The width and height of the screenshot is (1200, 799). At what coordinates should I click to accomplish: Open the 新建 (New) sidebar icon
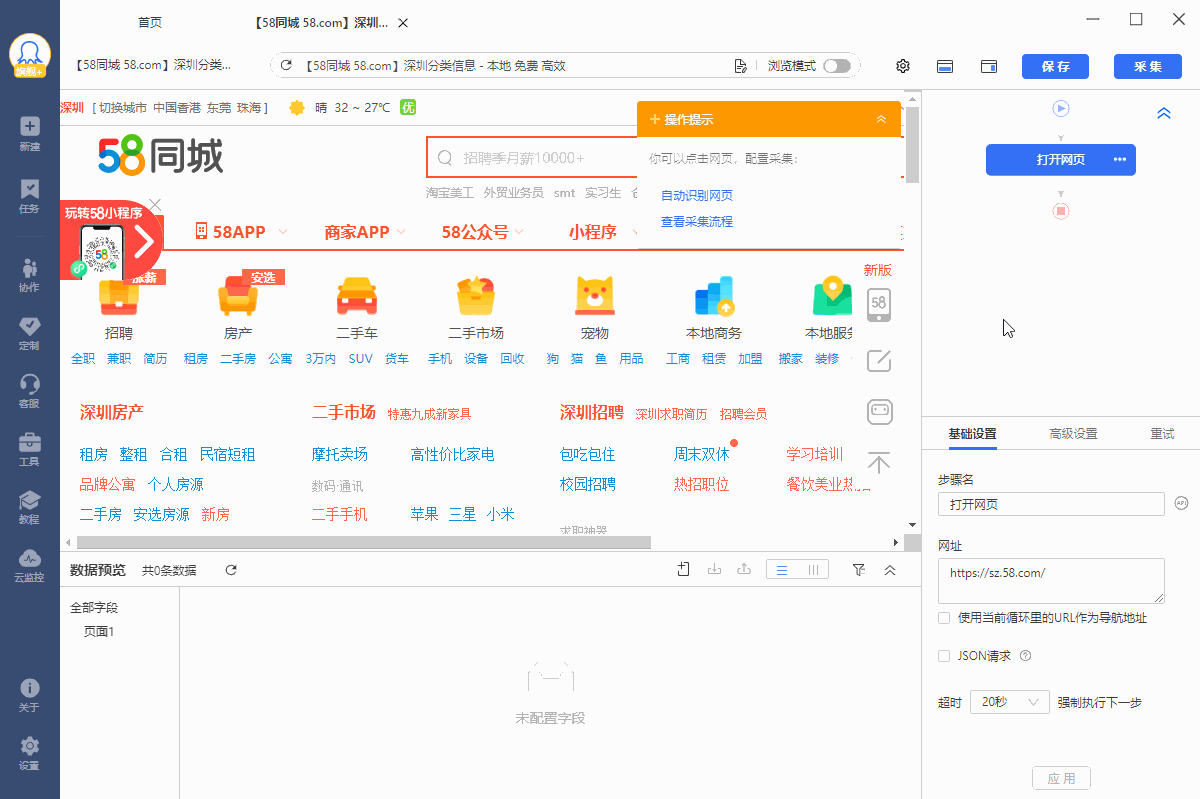(29, 133)
